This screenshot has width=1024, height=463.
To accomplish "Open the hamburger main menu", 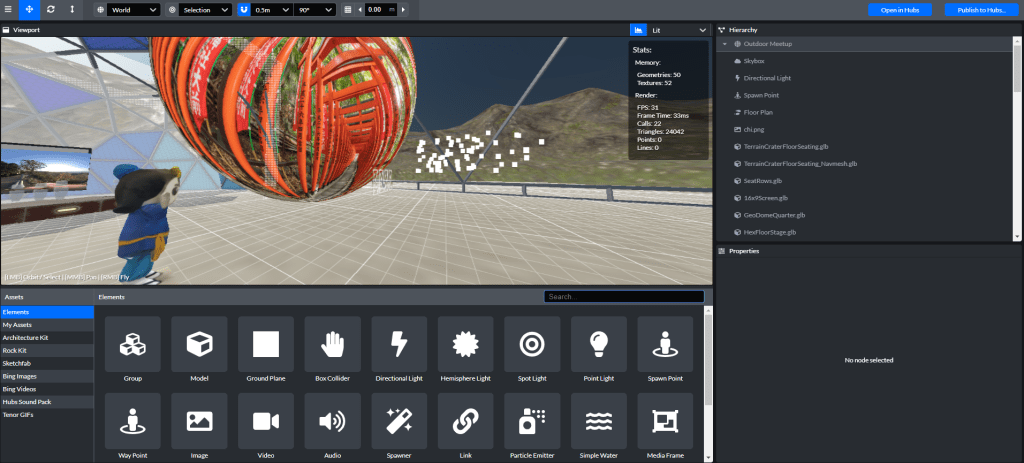I will coord(8,9).
